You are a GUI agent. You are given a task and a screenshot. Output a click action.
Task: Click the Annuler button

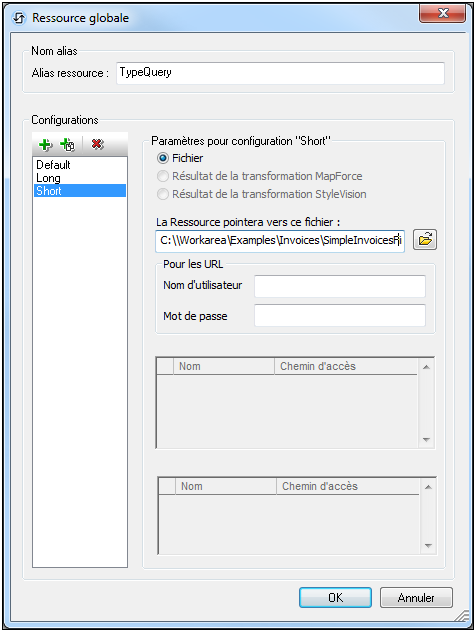pos(416,597)
